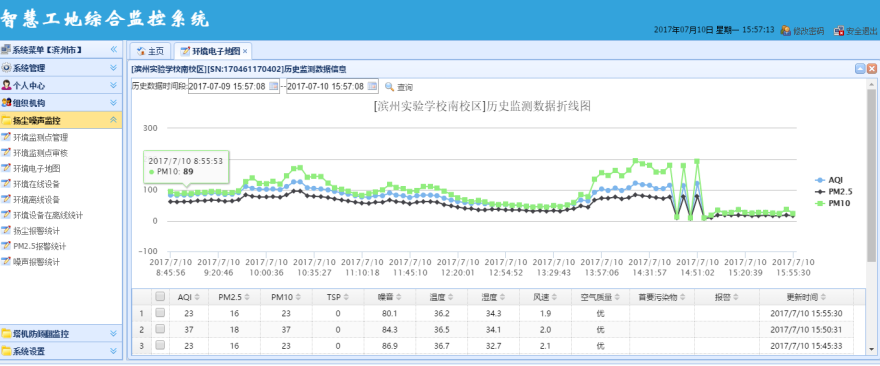The width and height of the screenshot is (880, 366).
Task: Sort by 空气质量 column header
Action: 601,297
